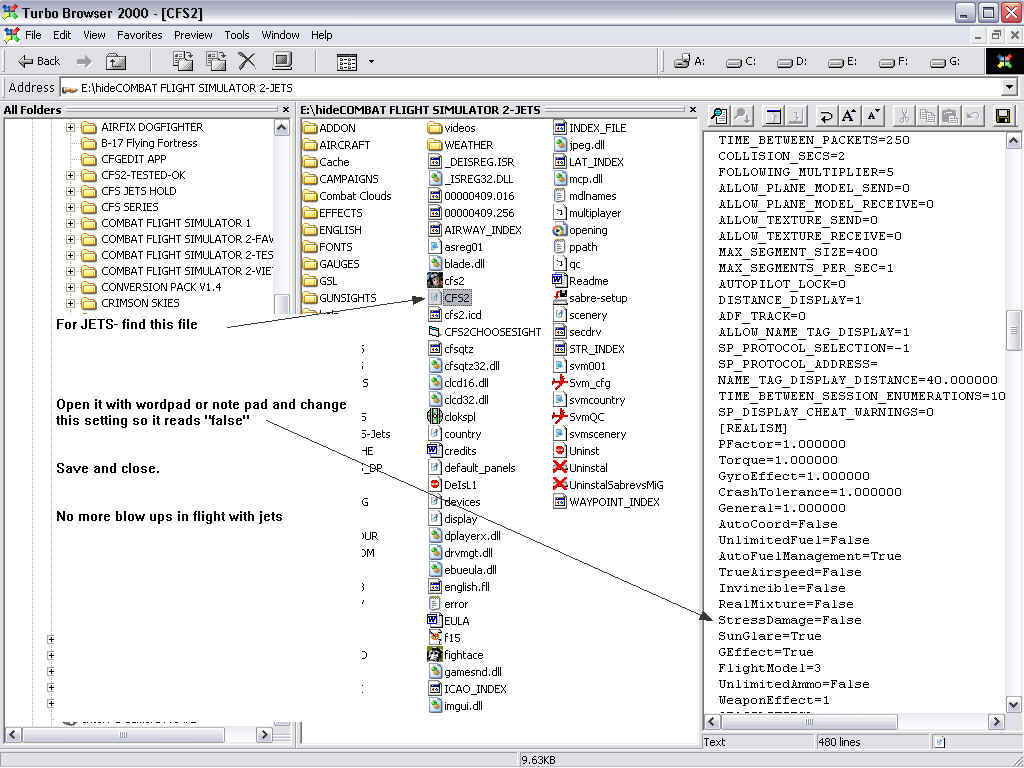Screen dimensions: 1024x768
Task: Decrease preview font size
Action: [873, 116]
